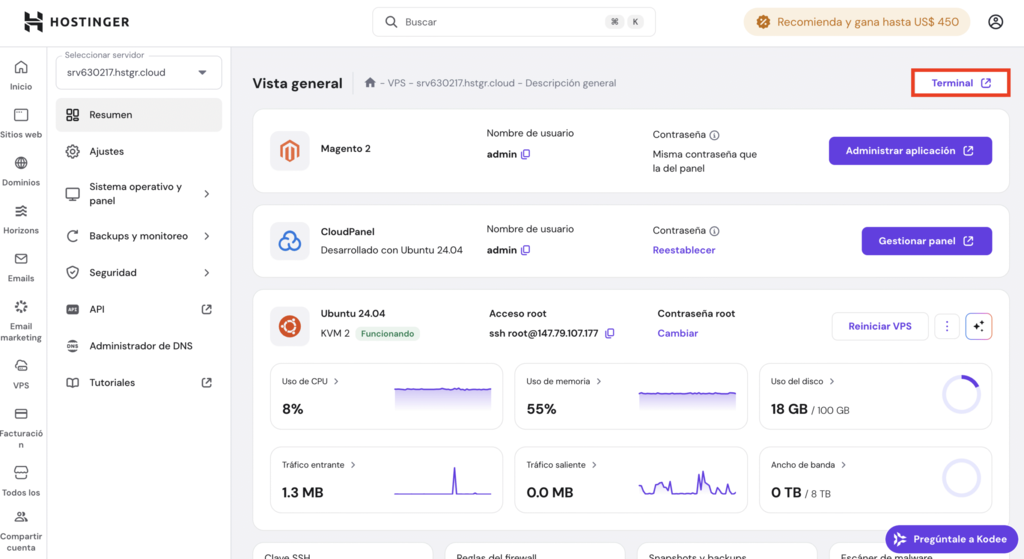
Task: Click the bandwidth ring indicator
Action: (x=961, y=478)
